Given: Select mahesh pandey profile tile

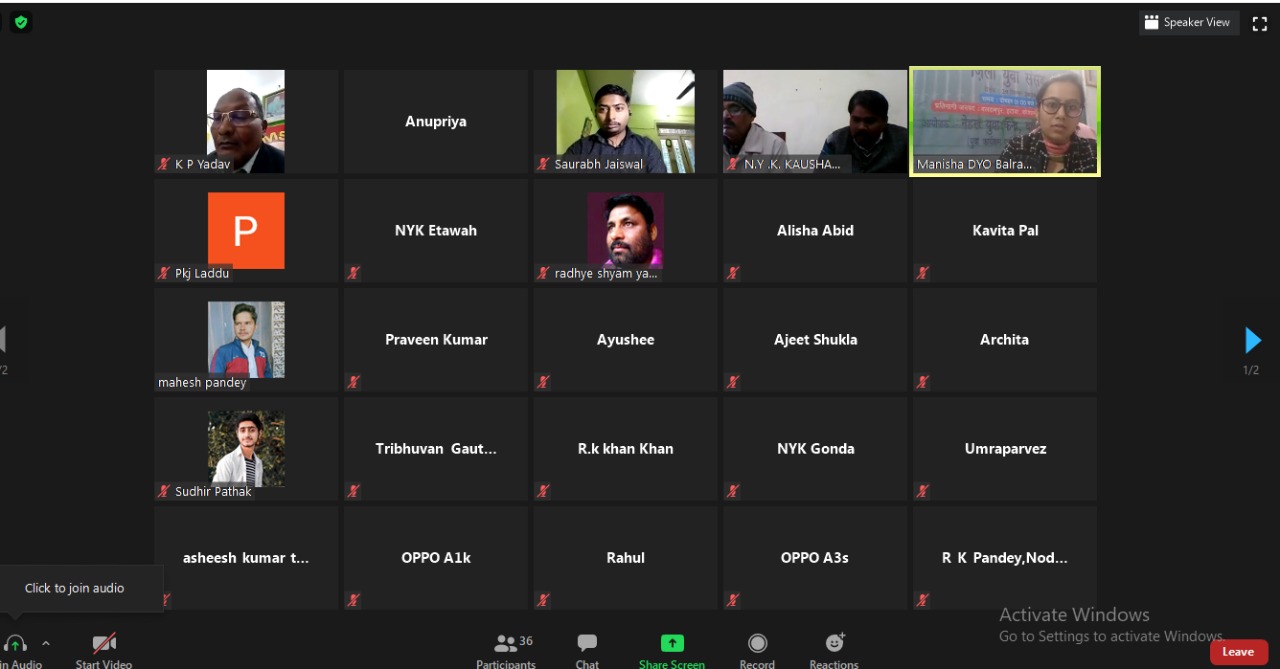Looking at the screenshot, I should click(x=246, y=340).
